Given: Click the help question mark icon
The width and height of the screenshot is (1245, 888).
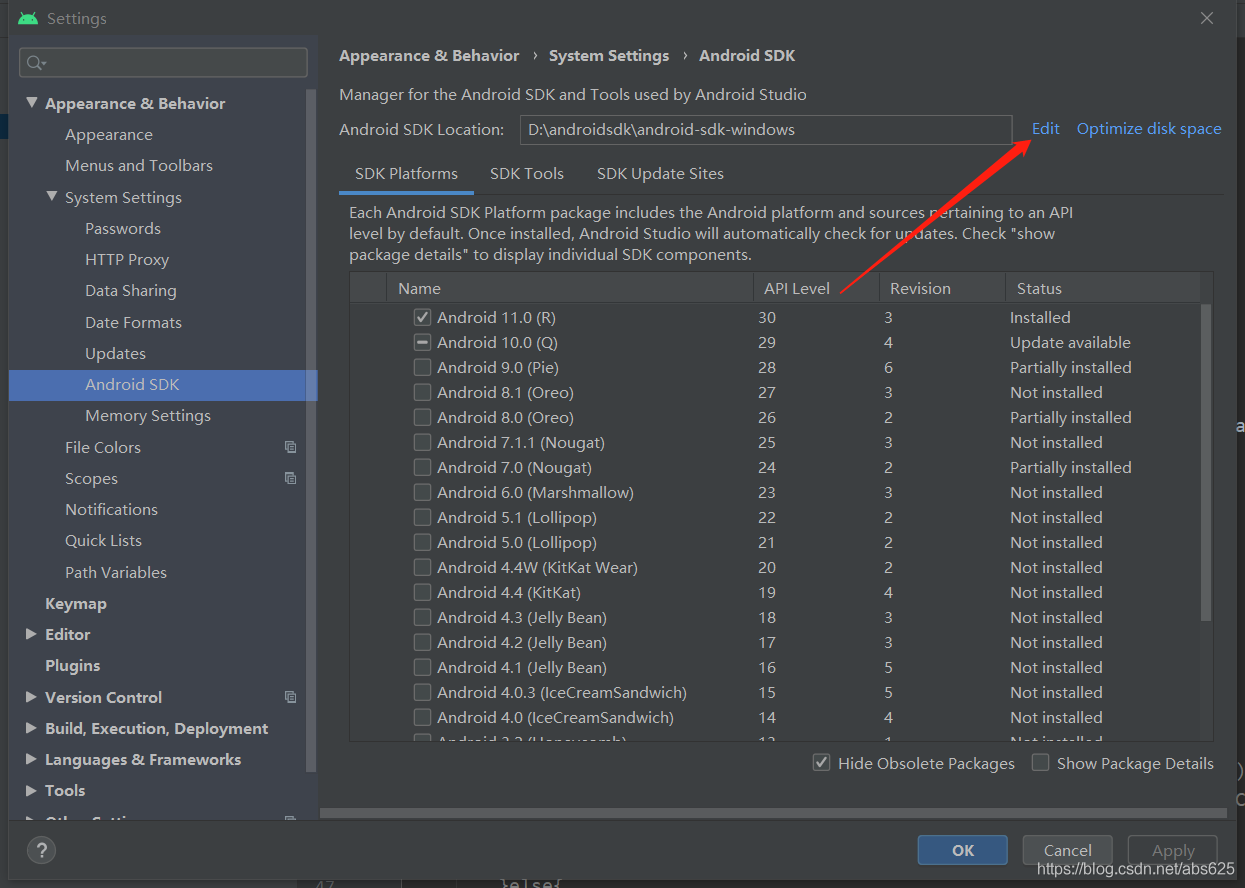Looking at the screenshot, I should 40,850.
